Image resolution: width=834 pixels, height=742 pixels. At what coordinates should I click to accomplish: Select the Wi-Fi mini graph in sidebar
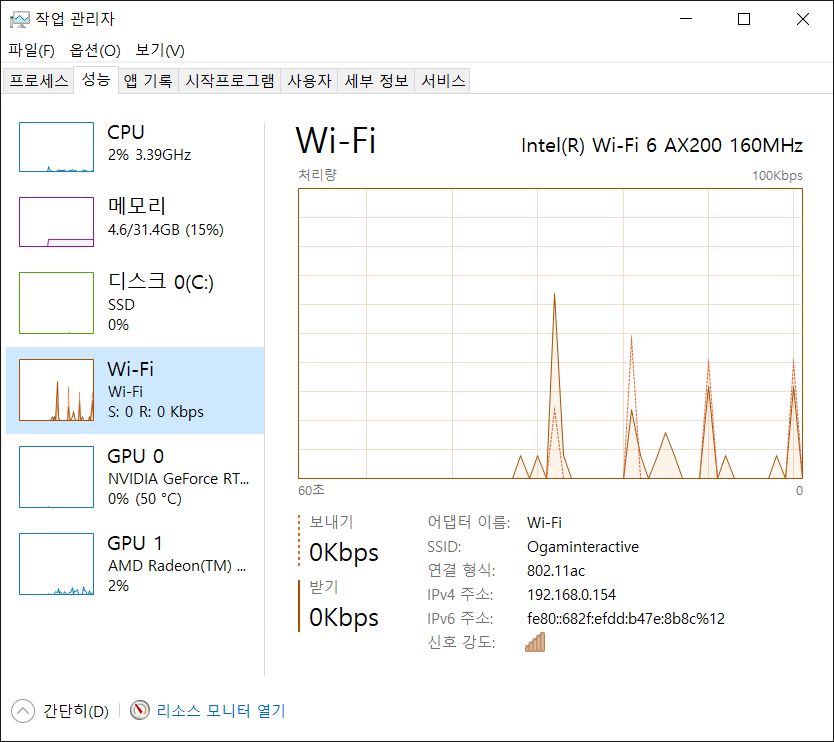(56, 390)
